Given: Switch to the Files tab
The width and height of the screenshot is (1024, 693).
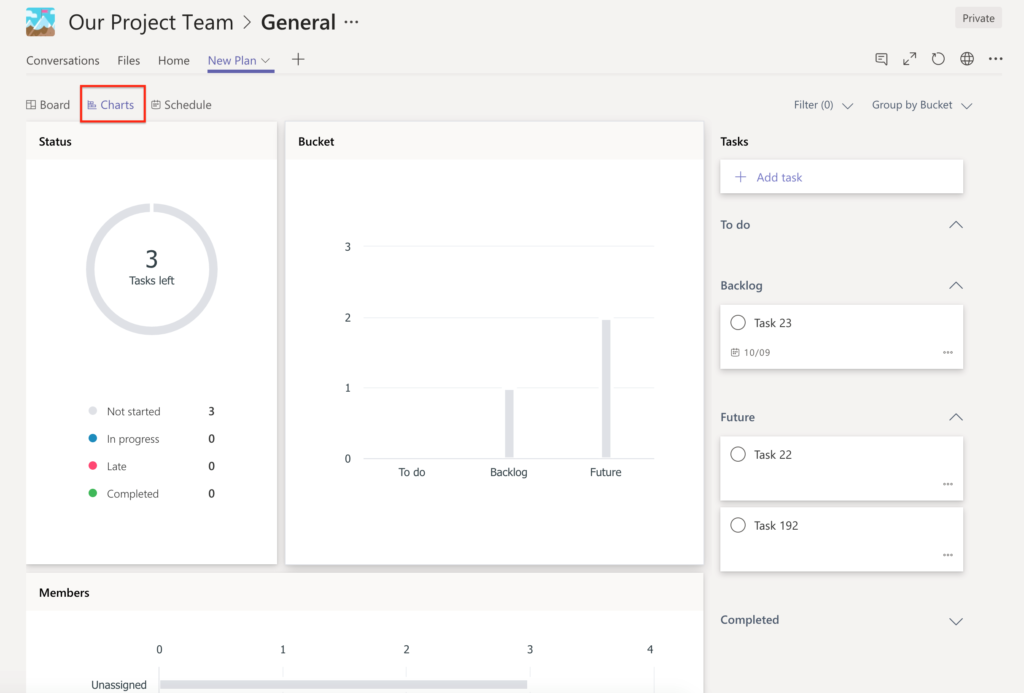Looking at the screenshot, I should click(x=129, y=60).
